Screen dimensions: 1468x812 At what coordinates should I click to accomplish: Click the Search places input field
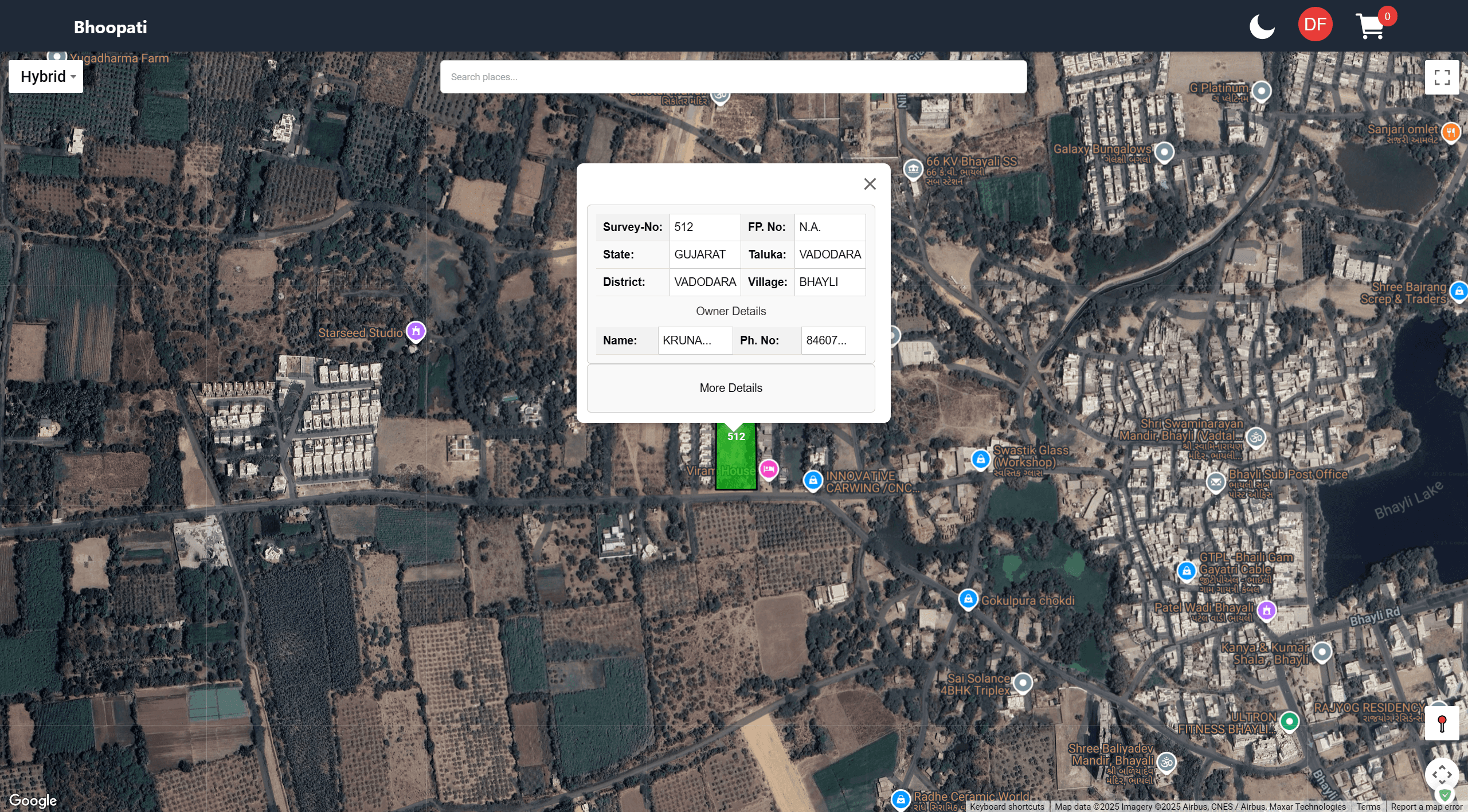tap(733, 76)
